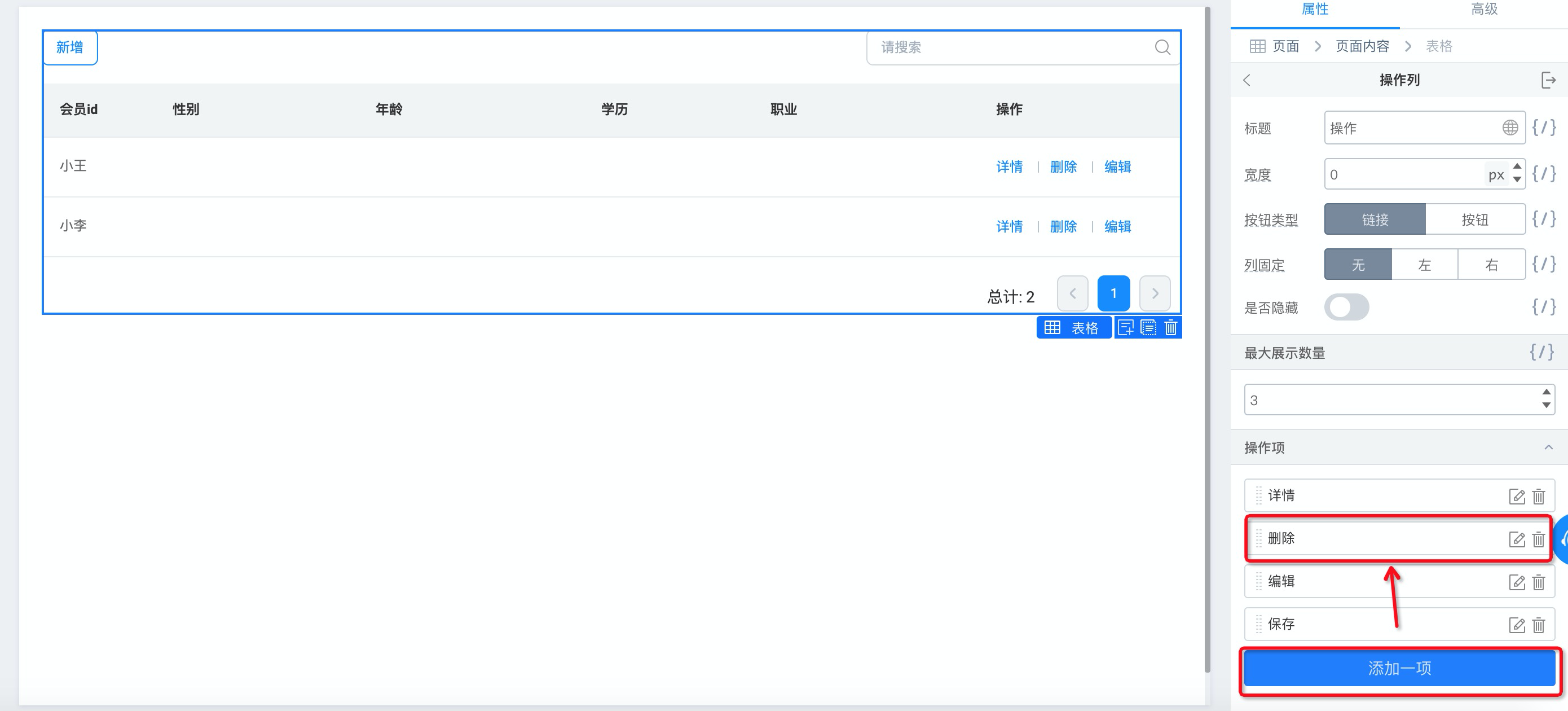This screenshot has width=1568, height=711.
Task: Click 删除 link for 小王
Action: (x=1063, y=166)
